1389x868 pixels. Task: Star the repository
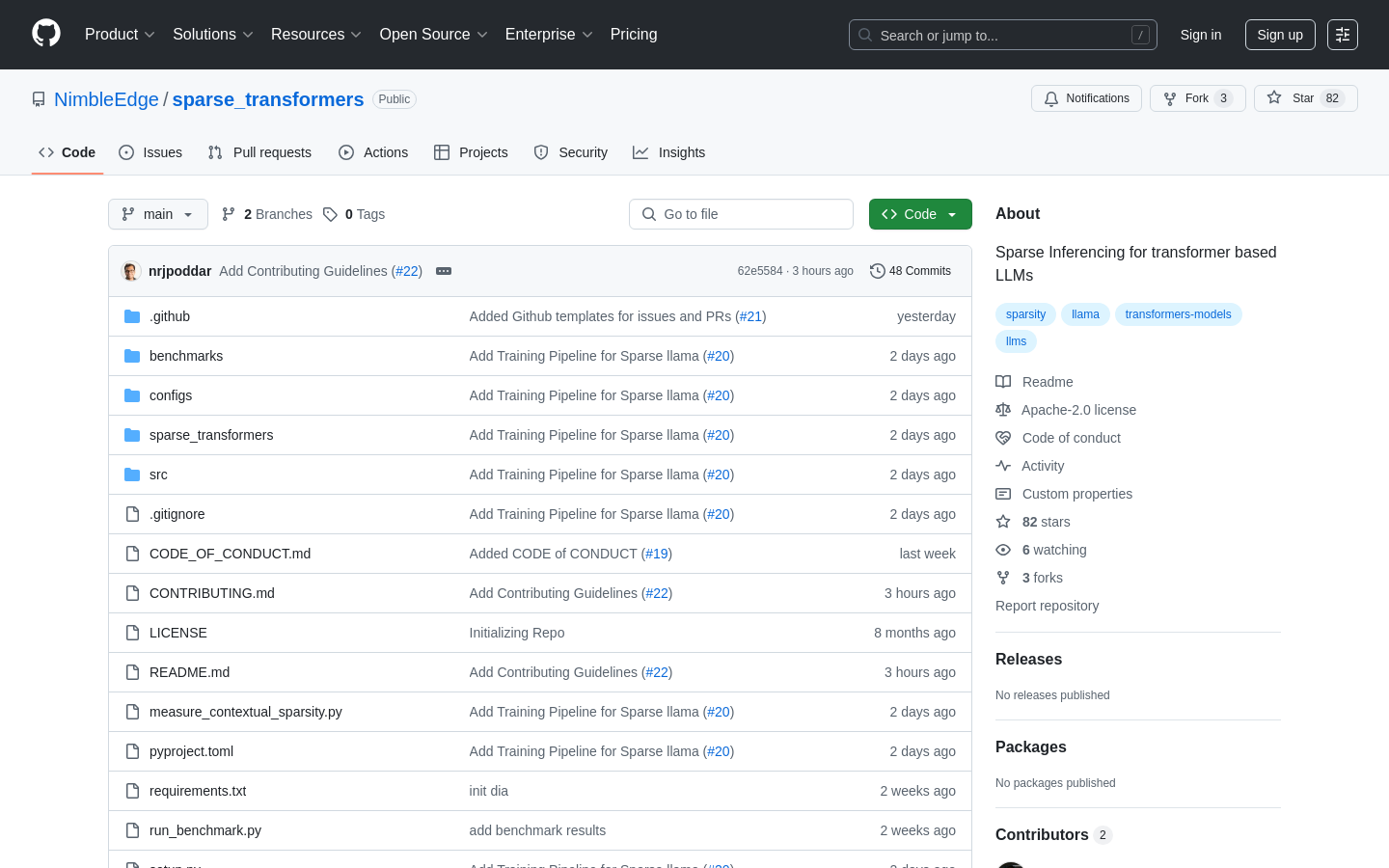[x=1305, y=98]
